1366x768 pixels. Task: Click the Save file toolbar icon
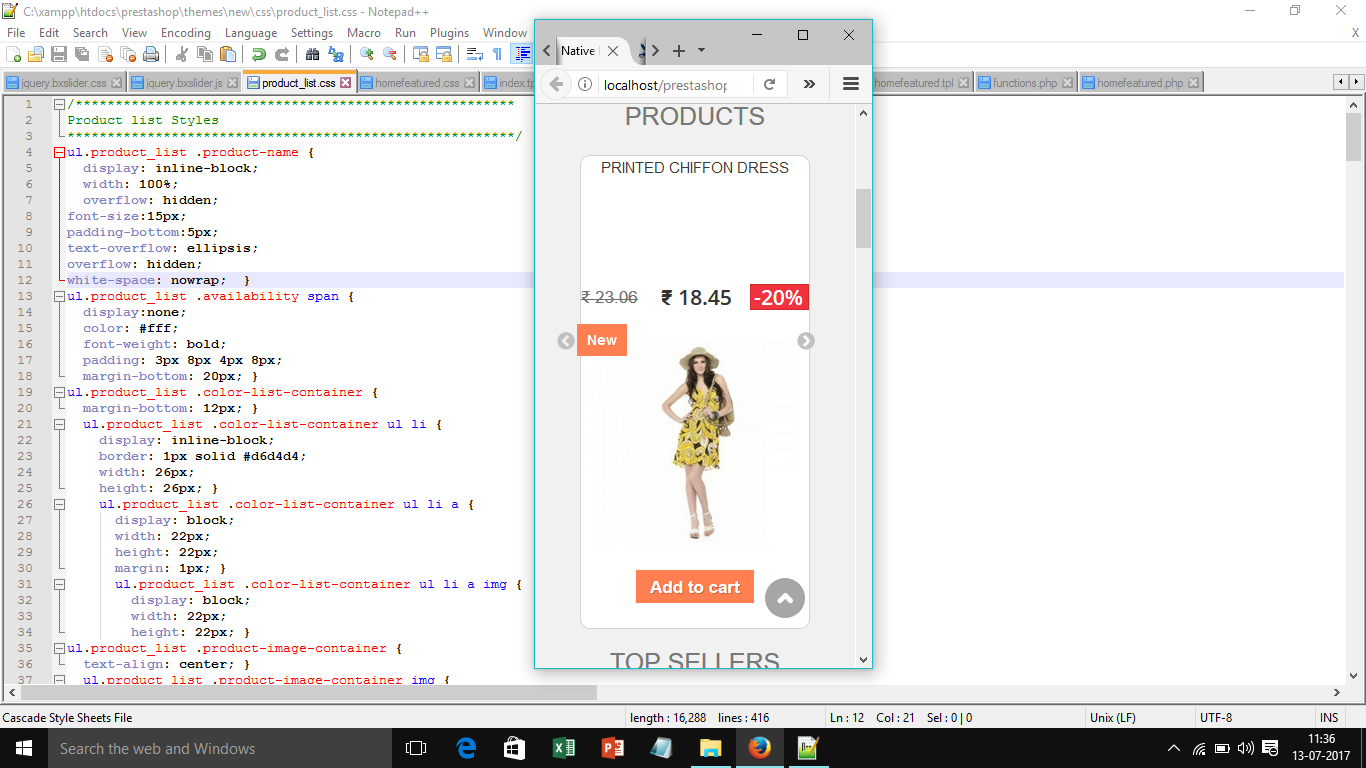pos(59,54)
